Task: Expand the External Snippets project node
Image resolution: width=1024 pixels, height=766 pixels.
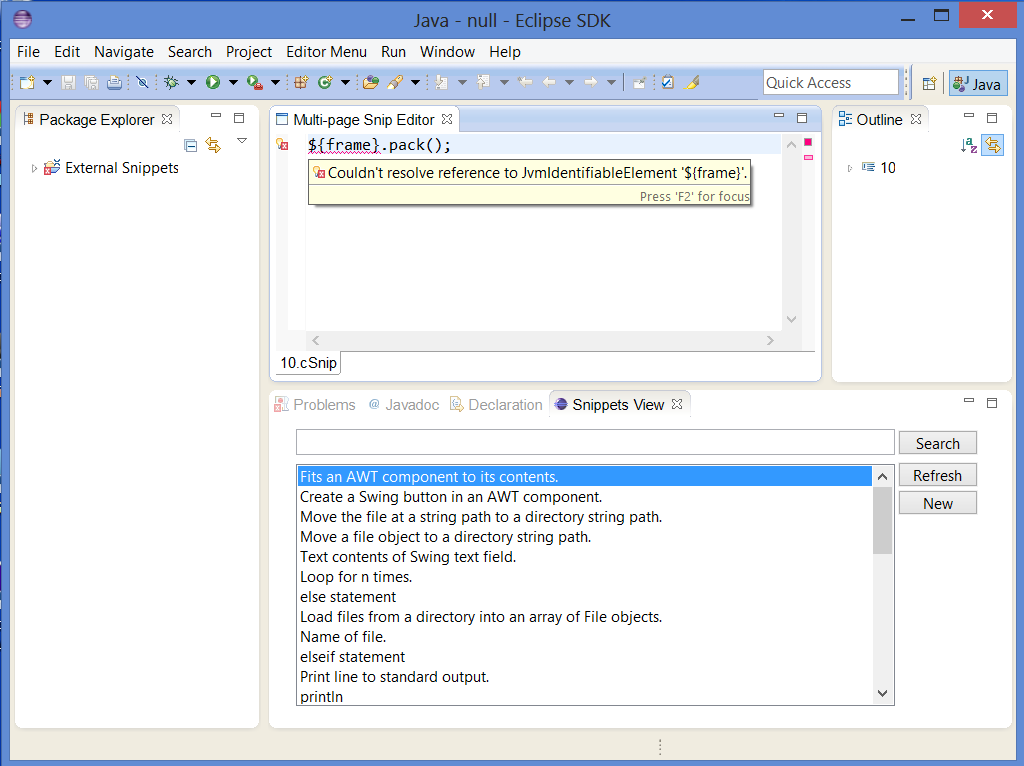Action: coord(34,168)
